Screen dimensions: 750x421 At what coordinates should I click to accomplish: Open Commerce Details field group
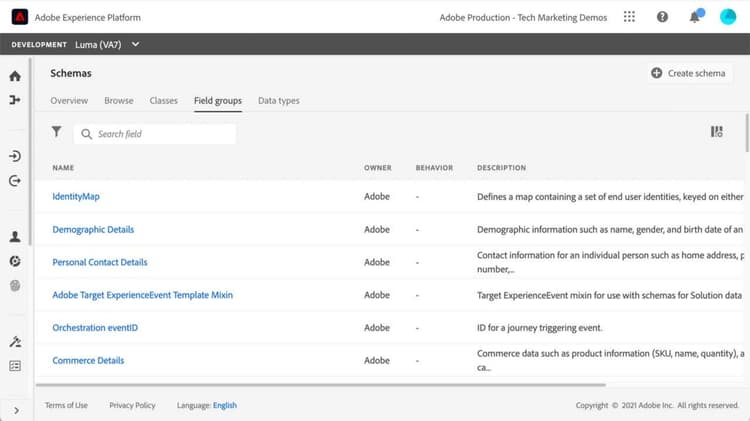coord(88,360)
